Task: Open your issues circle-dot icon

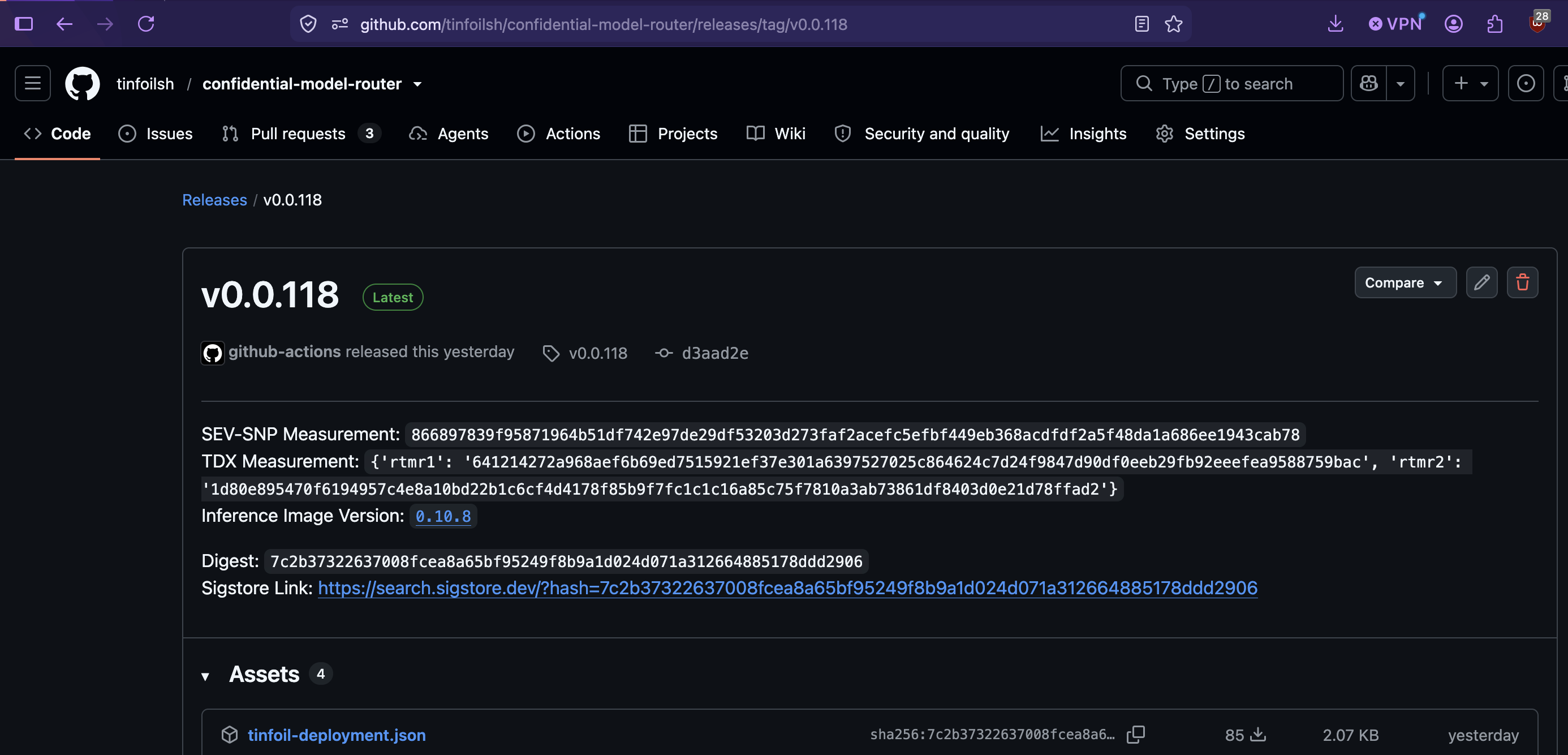Action: tap(1526, 83)
